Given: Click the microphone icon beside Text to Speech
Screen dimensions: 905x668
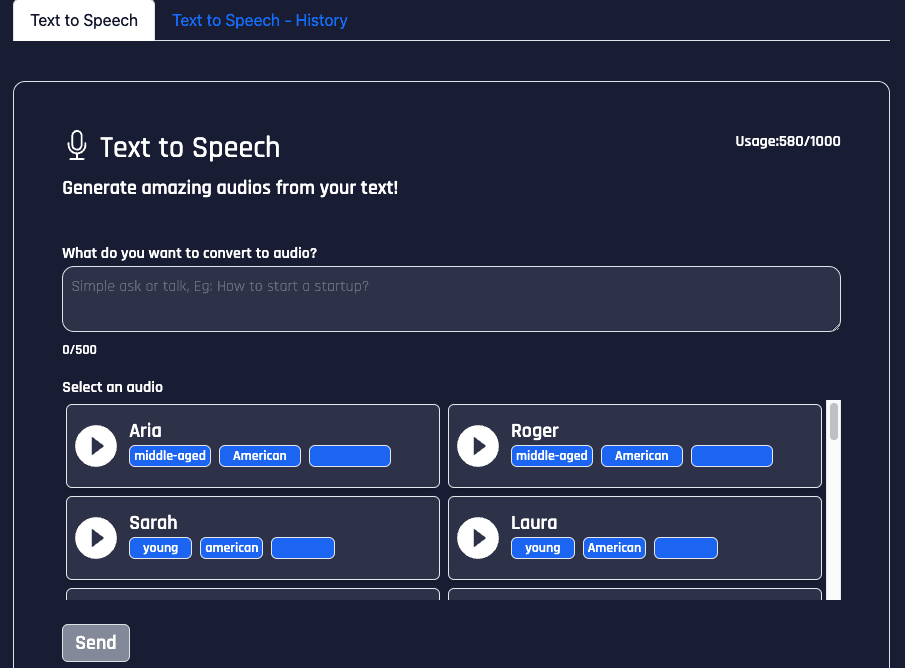Looking at the screenshot, I should 77,145.
